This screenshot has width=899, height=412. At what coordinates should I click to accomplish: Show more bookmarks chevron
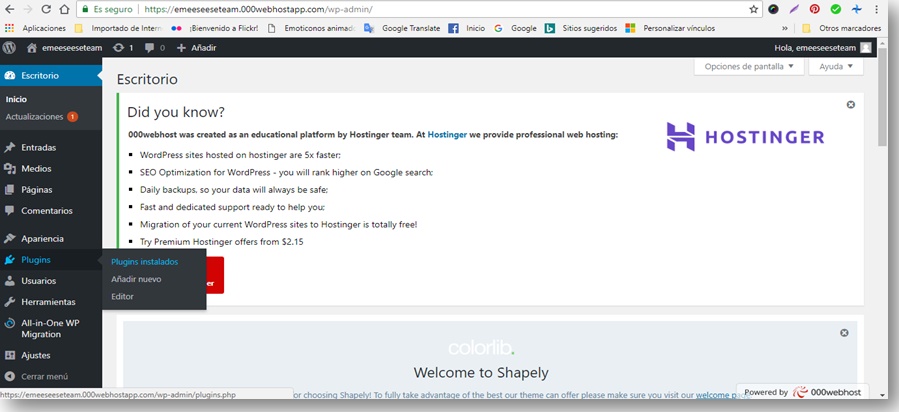[784, 28]
